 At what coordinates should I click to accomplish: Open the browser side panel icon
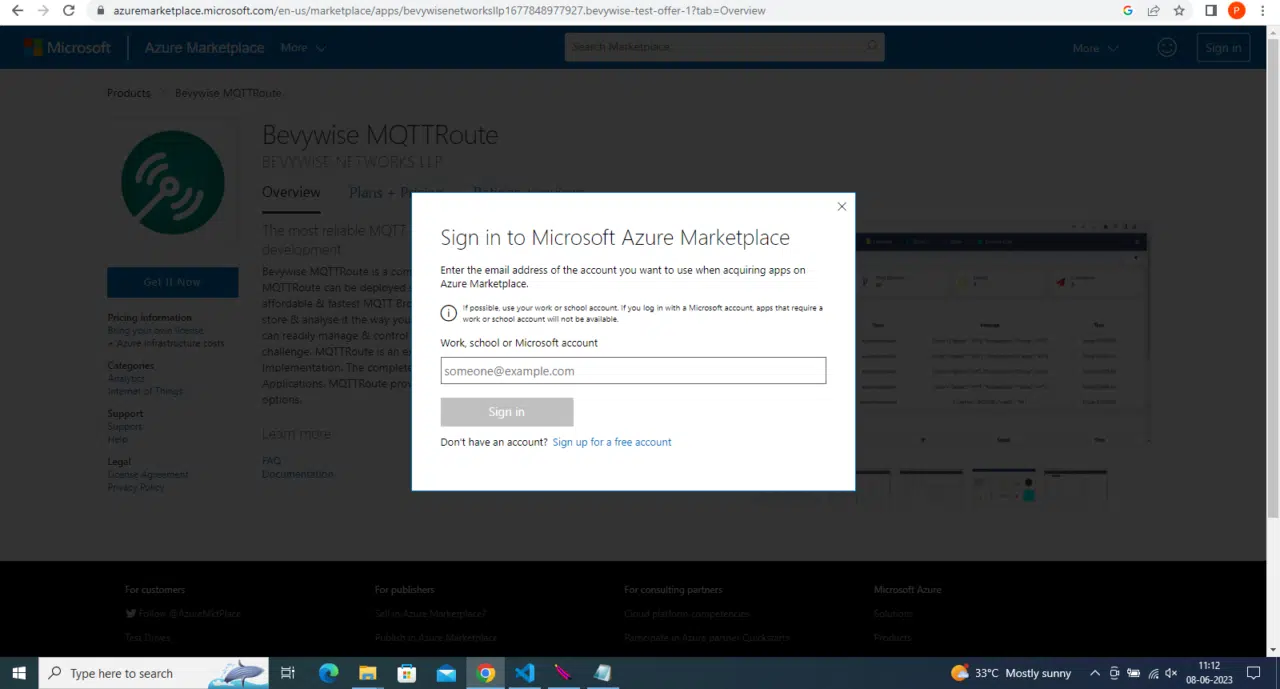click(x=1211, y=11)
